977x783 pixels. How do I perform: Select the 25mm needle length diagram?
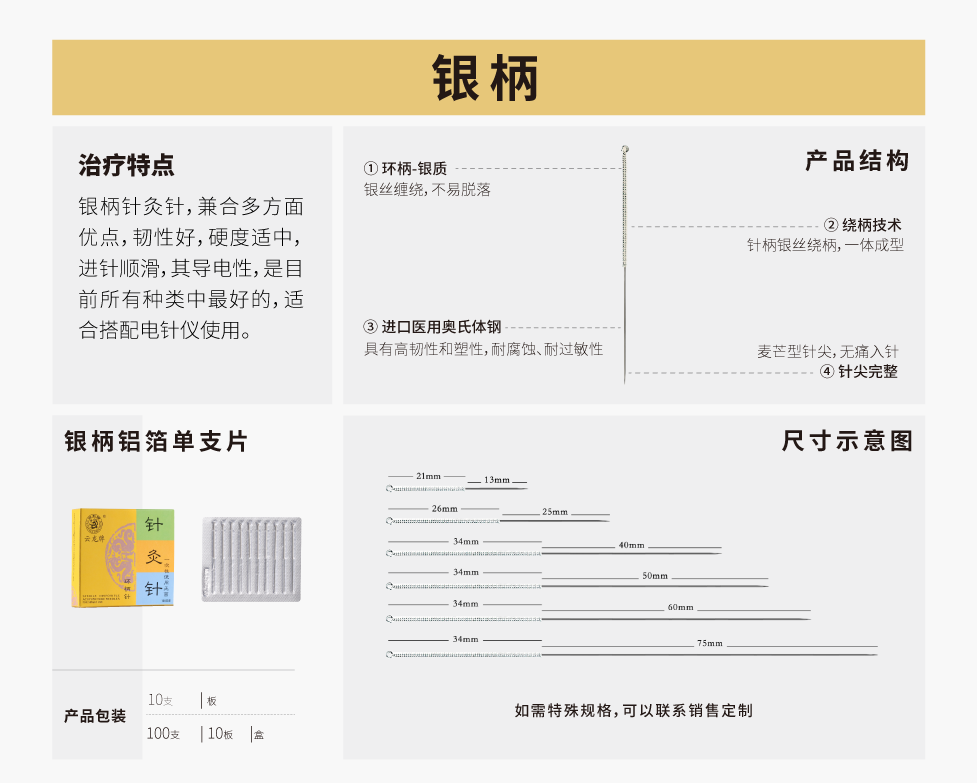[x=498, y=515]
